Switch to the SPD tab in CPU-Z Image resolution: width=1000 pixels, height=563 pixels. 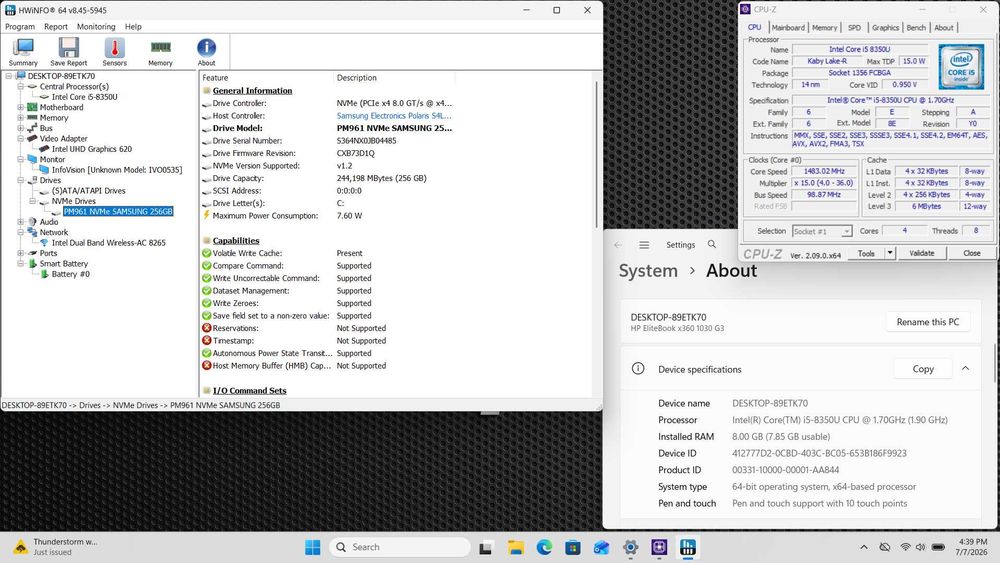855,27
